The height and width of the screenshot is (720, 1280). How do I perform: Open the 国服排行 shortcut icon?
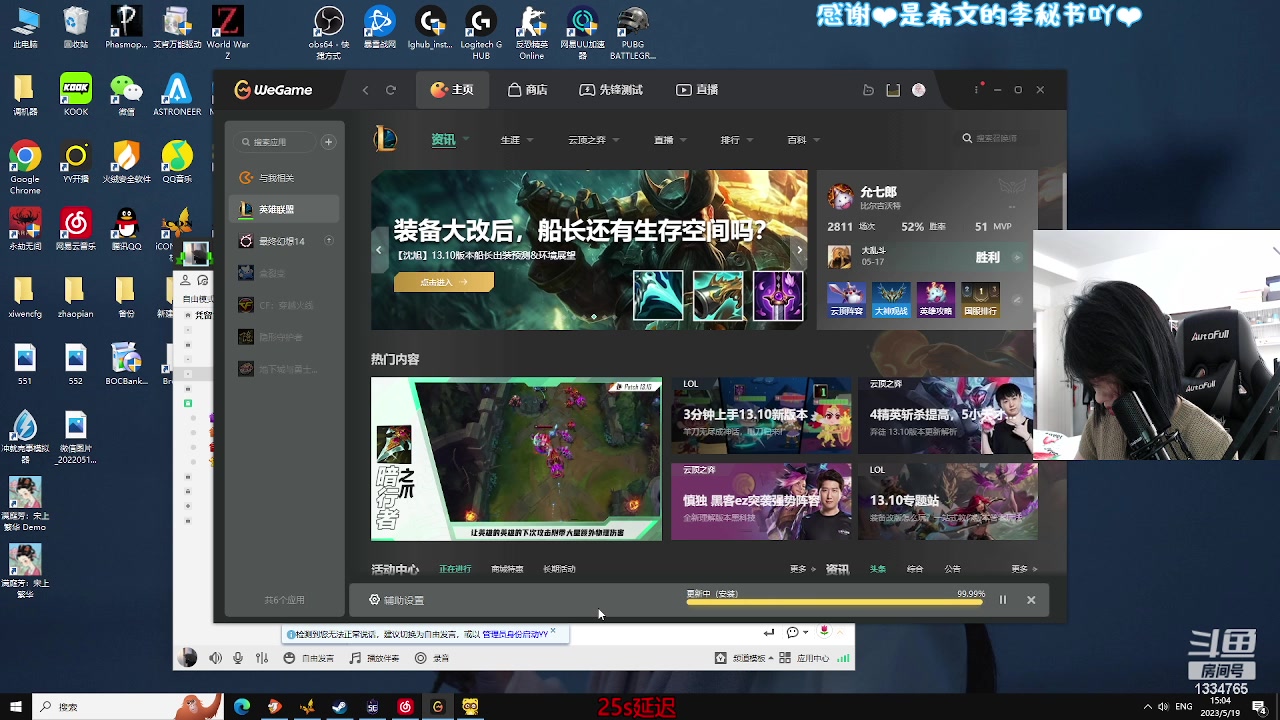980,299
